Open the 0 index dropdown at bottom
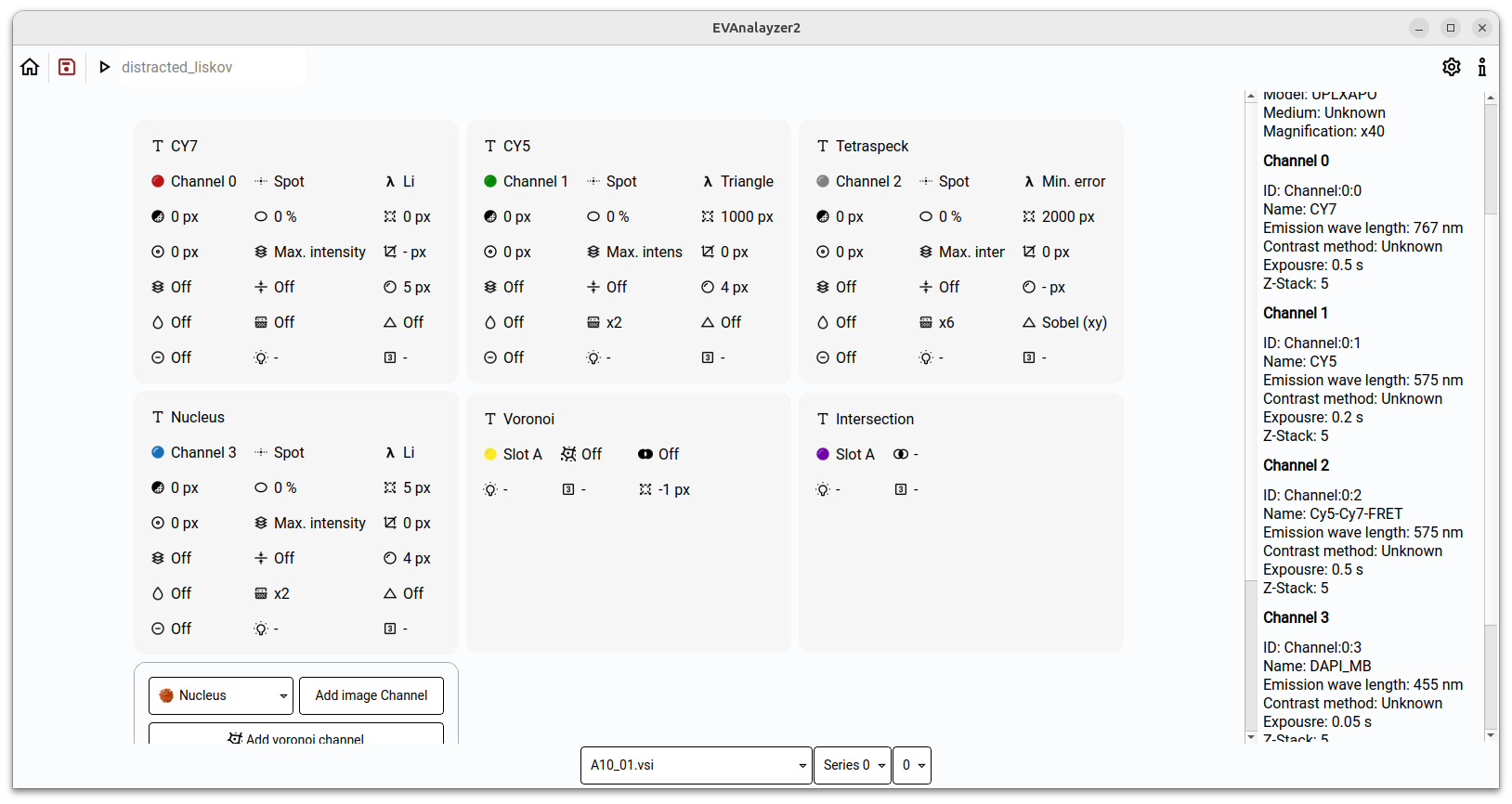Viewport: 1512px width, 804px height. 912,765
